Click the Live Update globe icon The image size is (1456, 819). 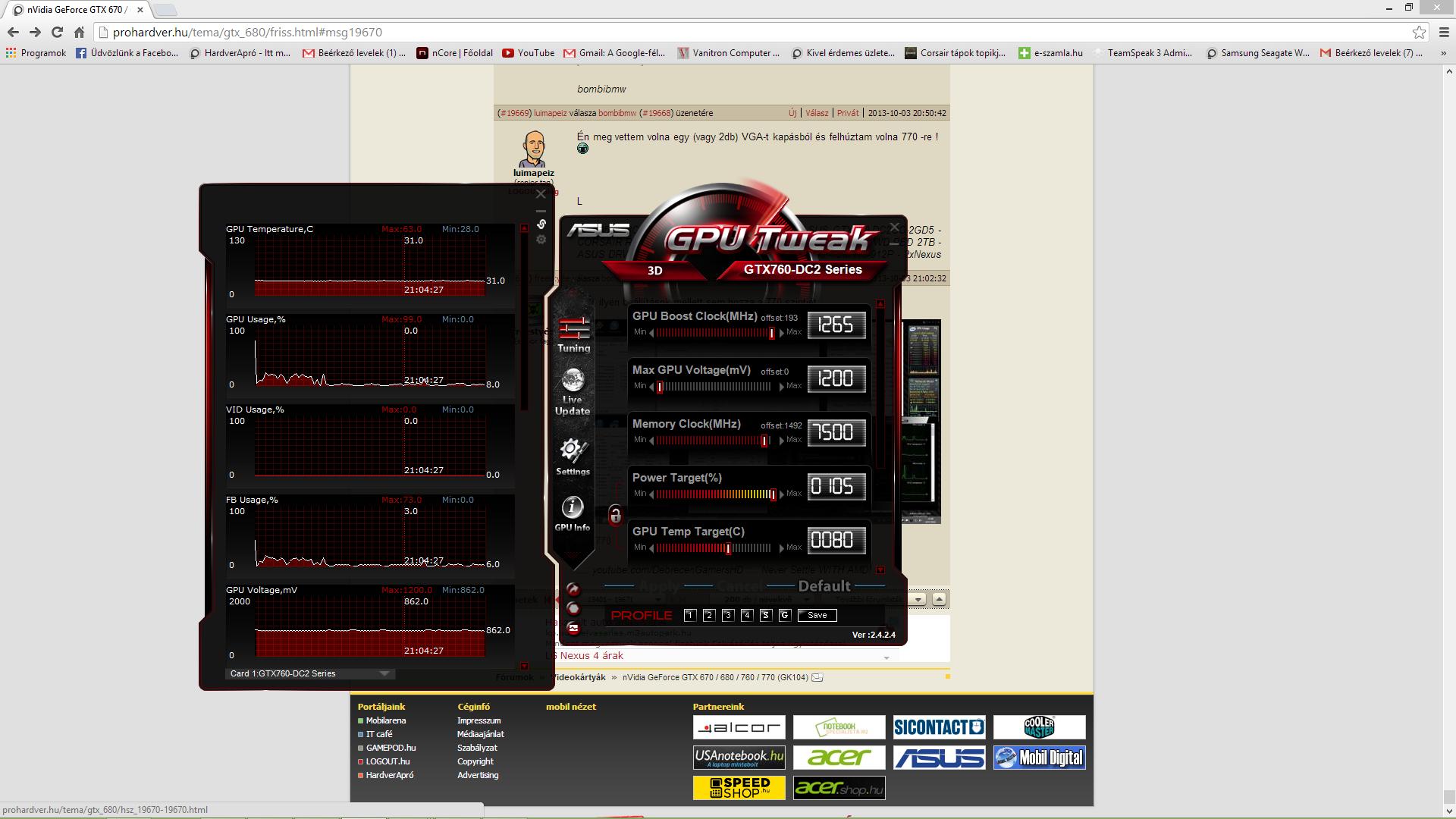(573, 381)
